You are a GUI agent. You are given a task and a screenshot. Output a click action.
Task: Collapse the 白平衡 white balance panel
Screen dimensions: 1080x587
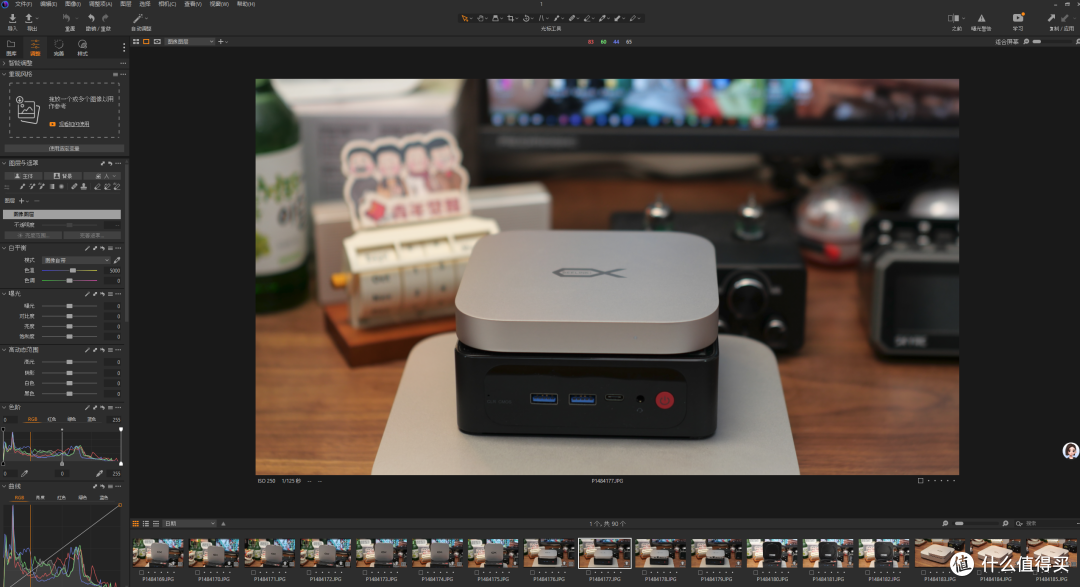pos(4,248)
